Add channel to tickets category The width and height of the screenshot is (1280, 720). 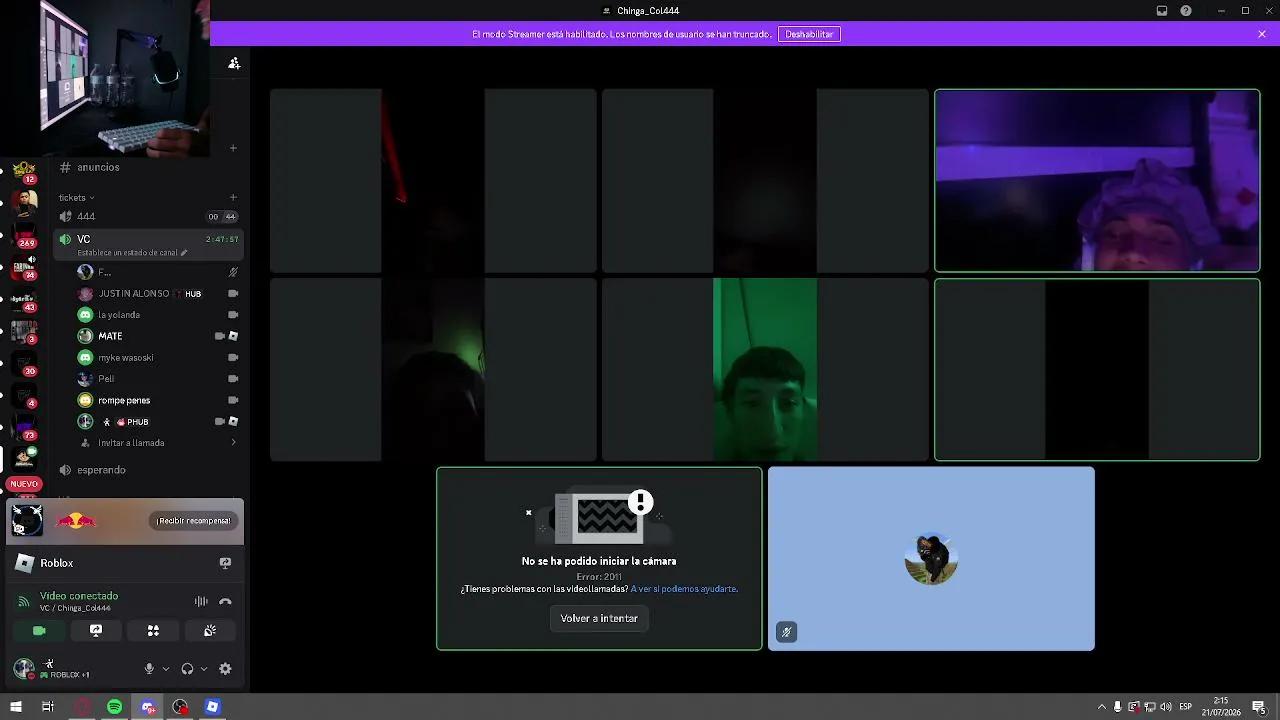[233, 197]
